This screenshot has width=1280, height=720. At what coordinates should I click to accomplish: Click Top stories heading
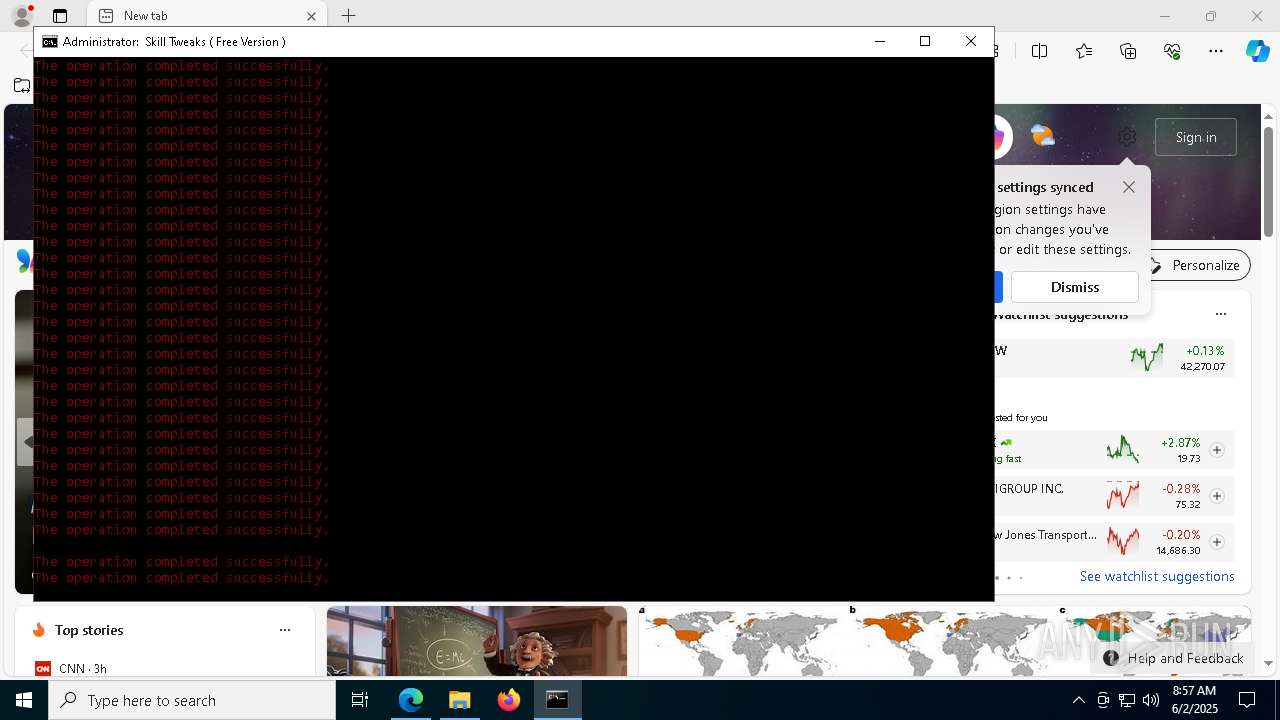click(89, 630)
